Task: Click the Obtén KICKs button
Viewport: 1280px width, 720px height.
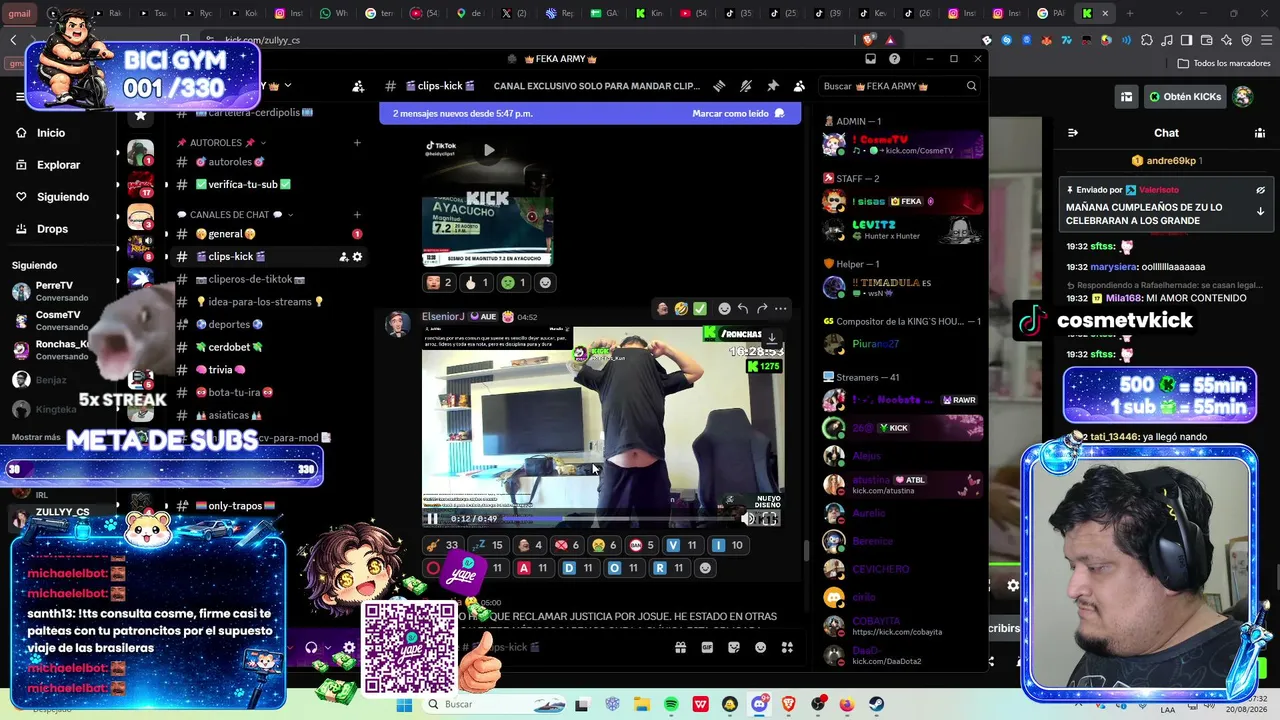Action: click(1185, 97)
